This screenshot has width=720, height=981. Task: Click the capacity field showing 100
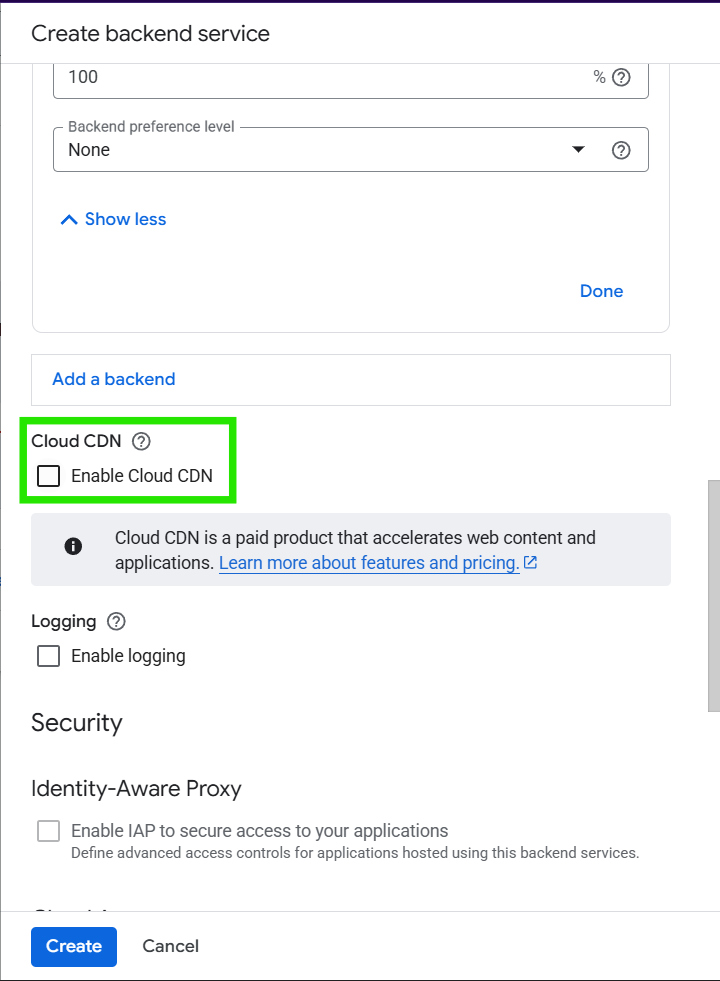[x=320, y=77]
